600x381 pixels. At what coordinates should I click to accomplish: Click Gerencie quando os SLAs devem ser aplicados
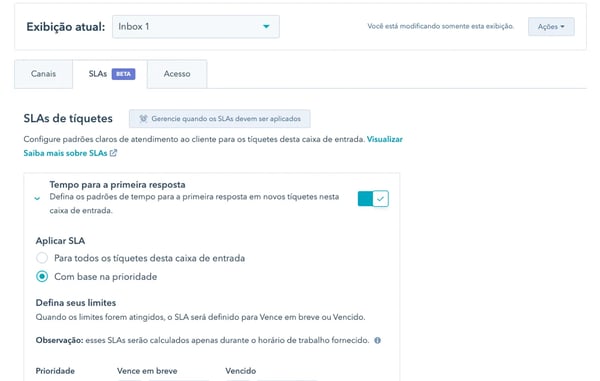click(x=220, y=119)
